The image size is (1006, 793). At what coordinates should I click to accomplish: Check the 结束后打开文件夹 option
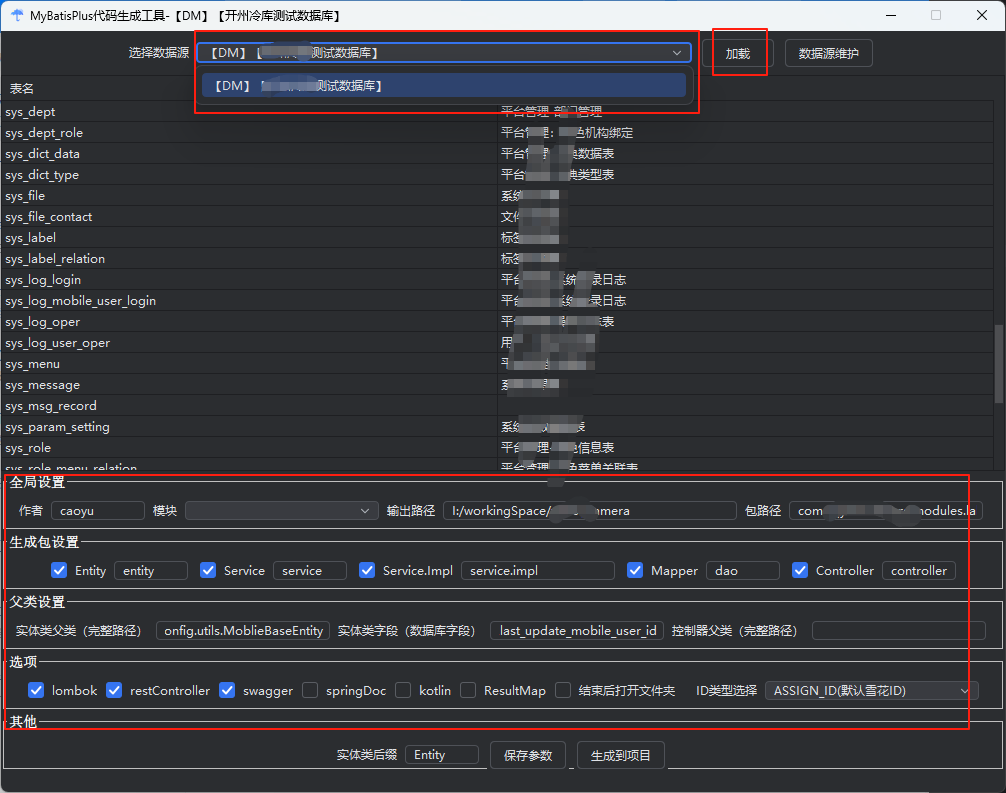point(564,690)
